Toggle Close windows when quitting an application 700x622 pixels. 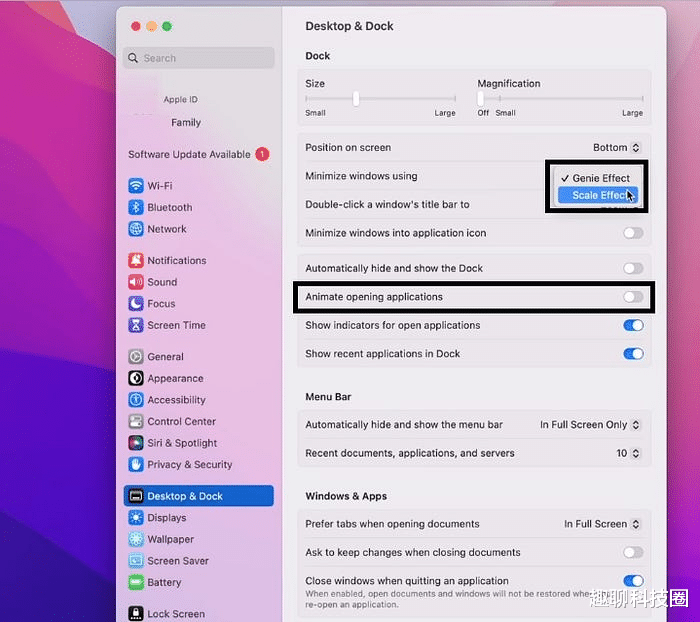[x=633, y=580]
